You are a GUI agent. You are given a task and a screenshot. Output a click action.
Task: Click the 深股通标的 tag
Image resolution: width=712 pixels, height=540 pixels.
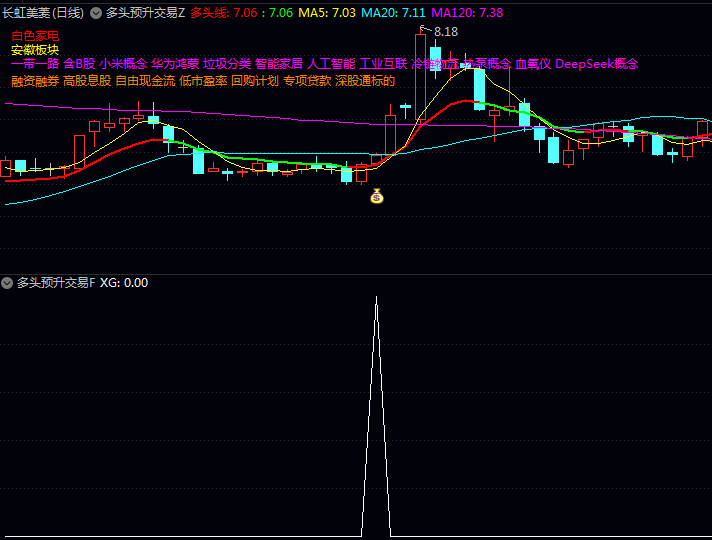click(365, 81)
